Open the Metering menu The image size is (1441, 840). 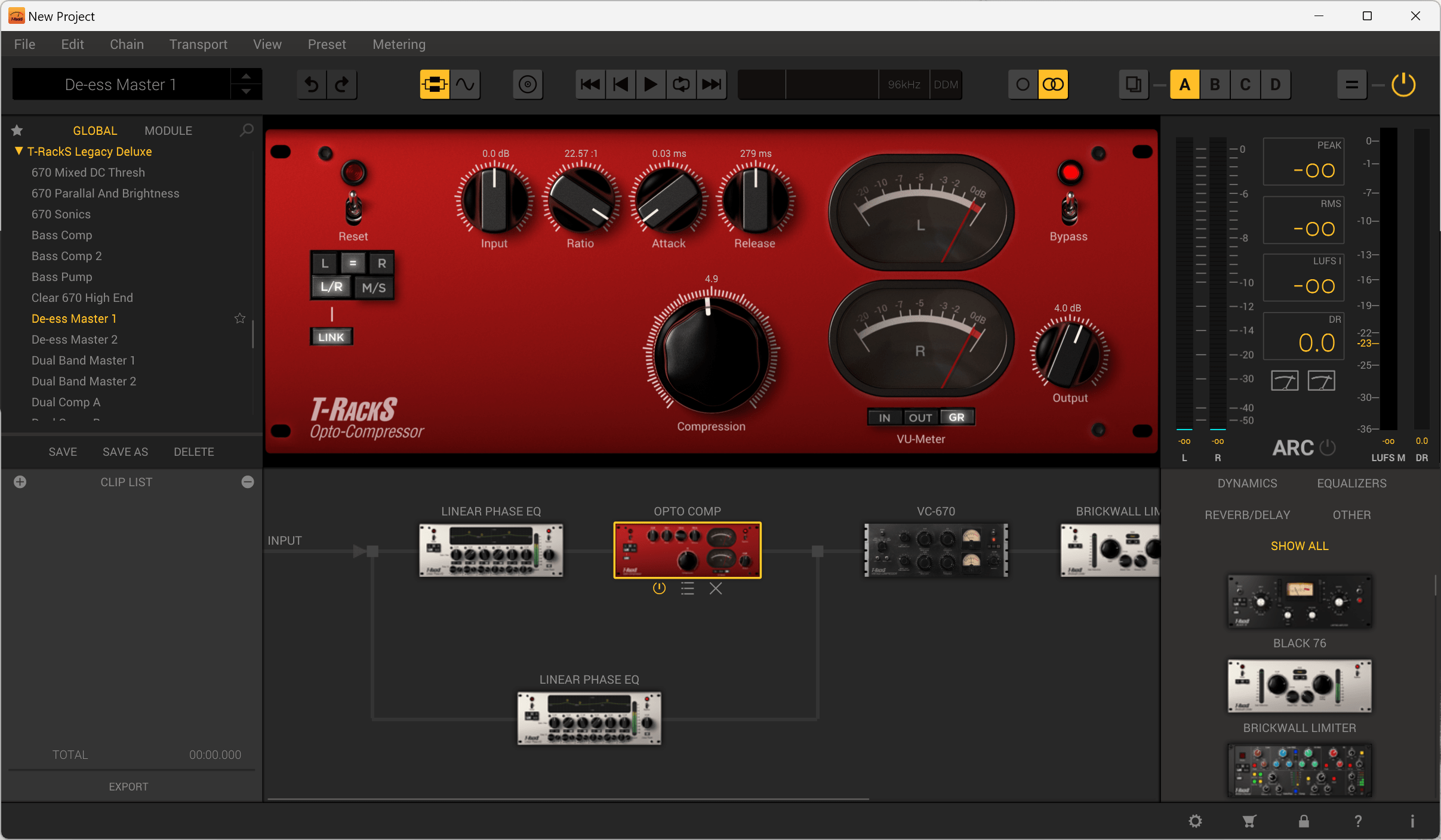(399, 44)
